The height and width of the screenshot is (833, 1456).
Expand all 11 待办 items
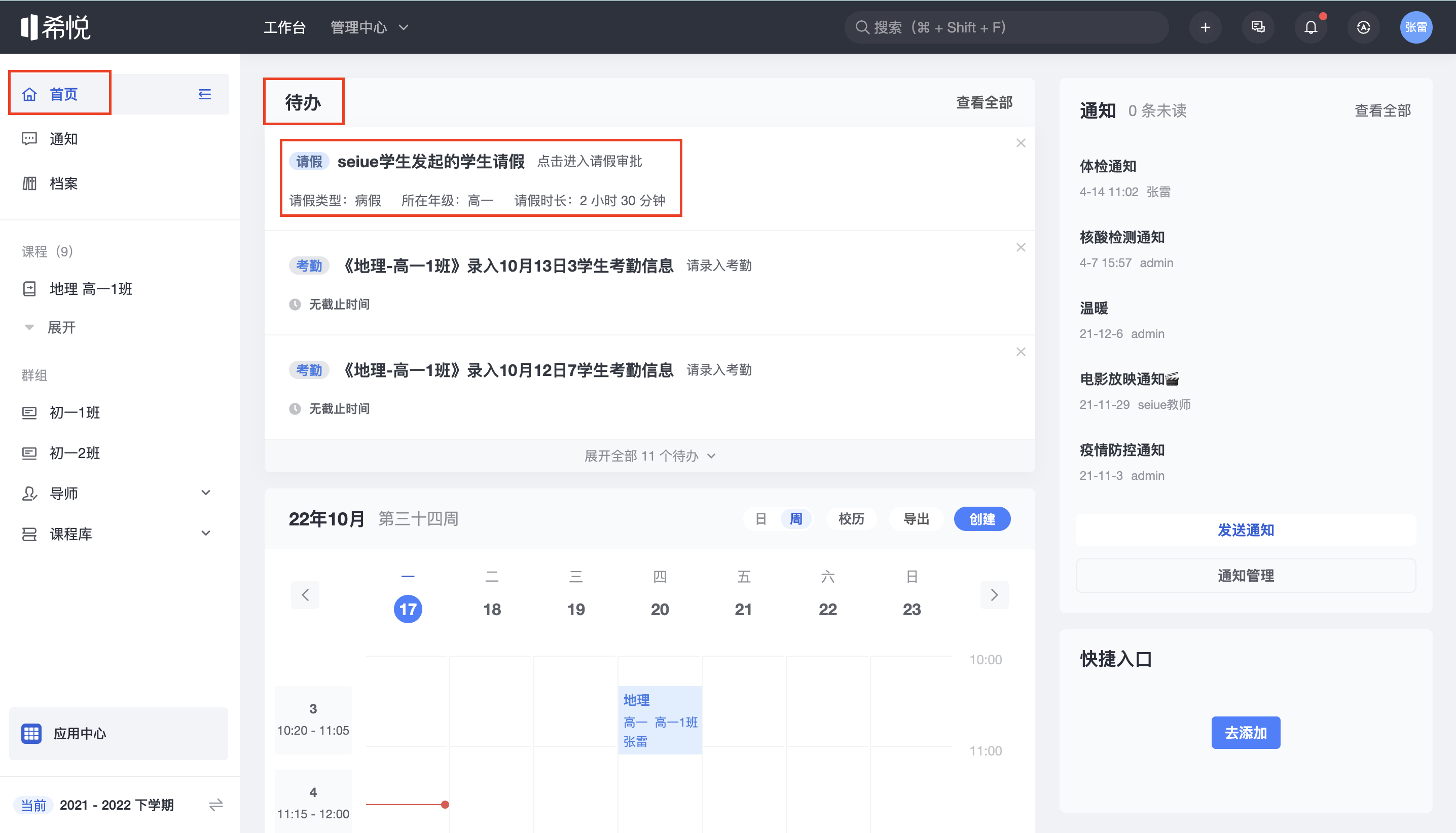point(649,456)
